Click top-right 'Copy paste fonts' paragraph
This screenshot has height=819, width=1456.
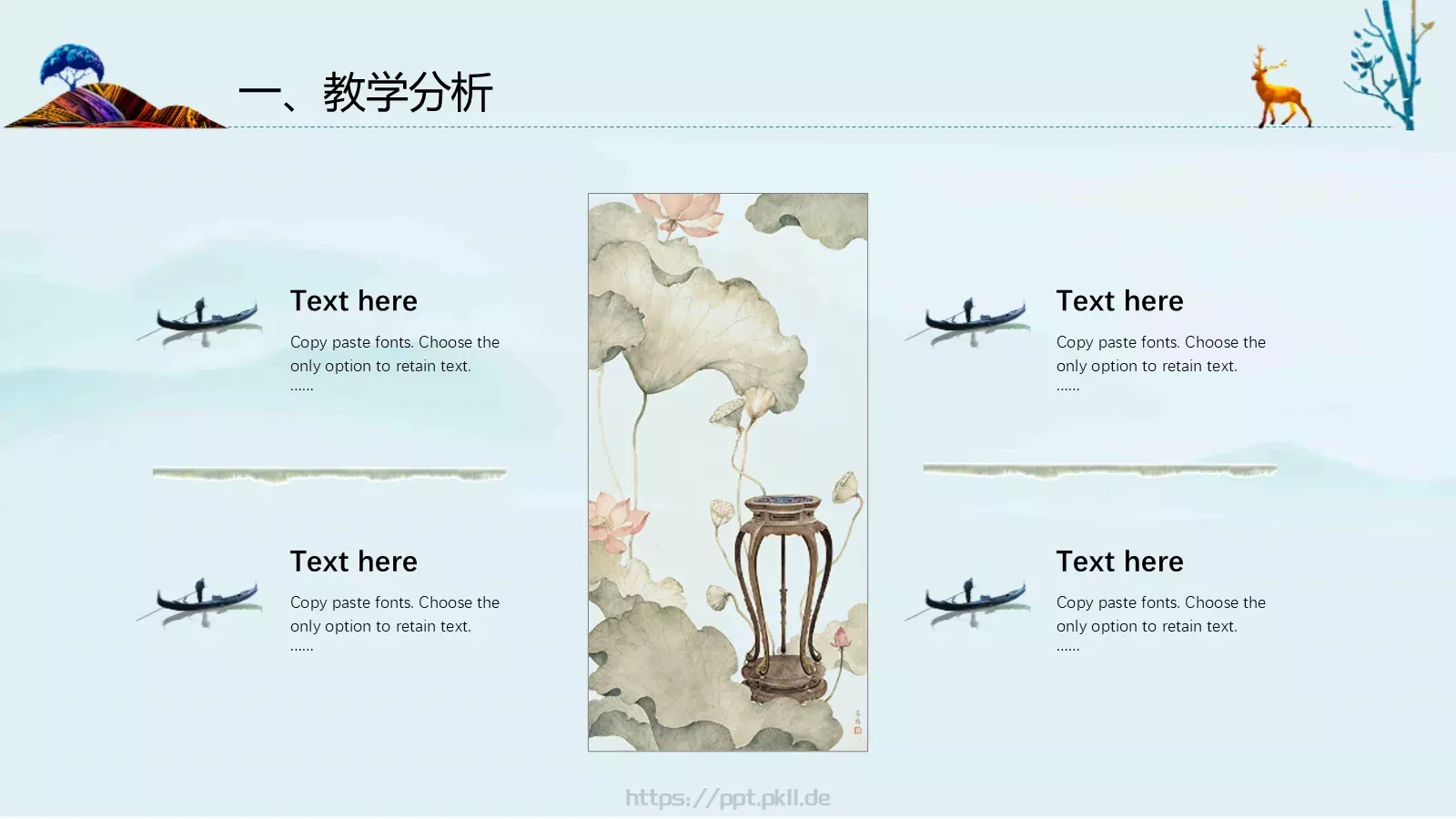pos(1161,363)
